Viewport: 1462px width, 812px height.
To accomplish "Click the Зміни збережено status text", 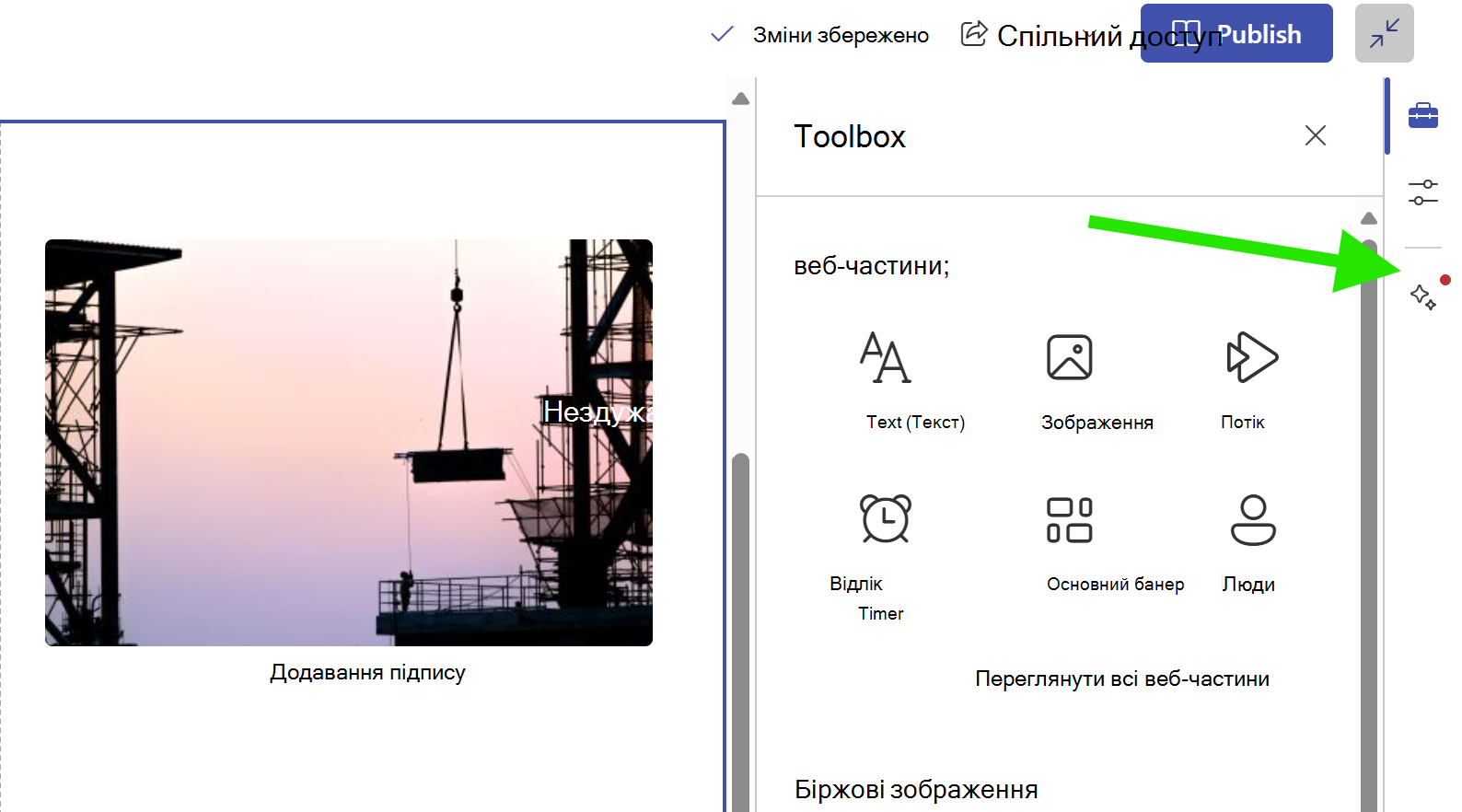I will click(x=841, y=35).
